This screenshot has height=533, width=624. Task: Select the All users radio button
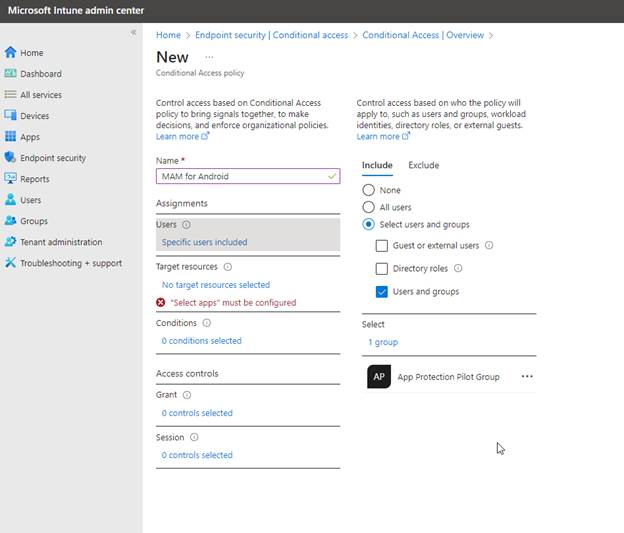coord(369,207)
